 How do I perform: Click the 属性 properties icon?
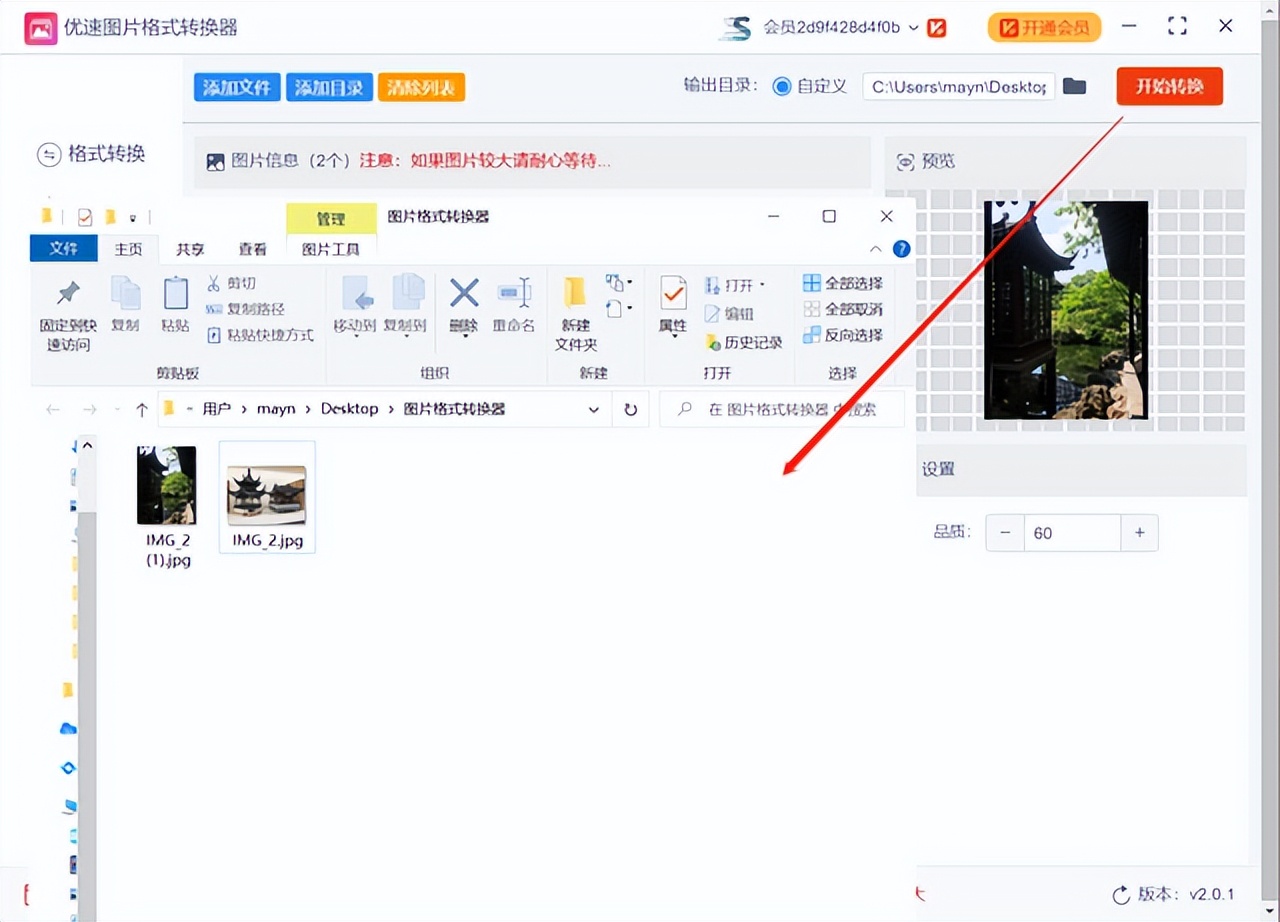pos(673,294)
